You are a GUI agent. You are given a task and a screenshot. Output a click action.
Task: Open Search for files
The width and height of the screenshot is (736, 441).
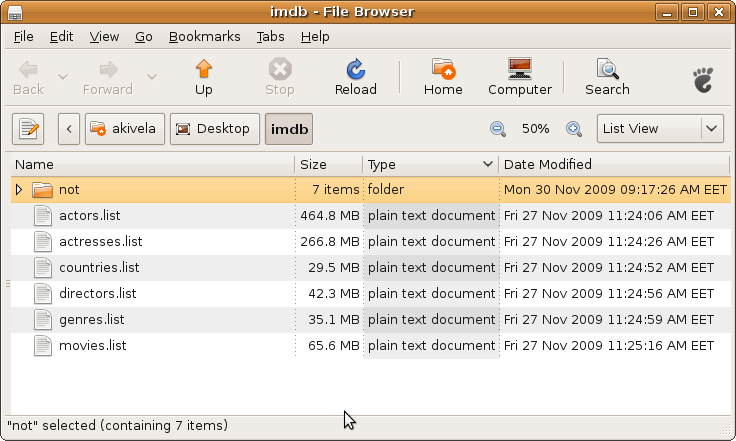click(607, 70)
